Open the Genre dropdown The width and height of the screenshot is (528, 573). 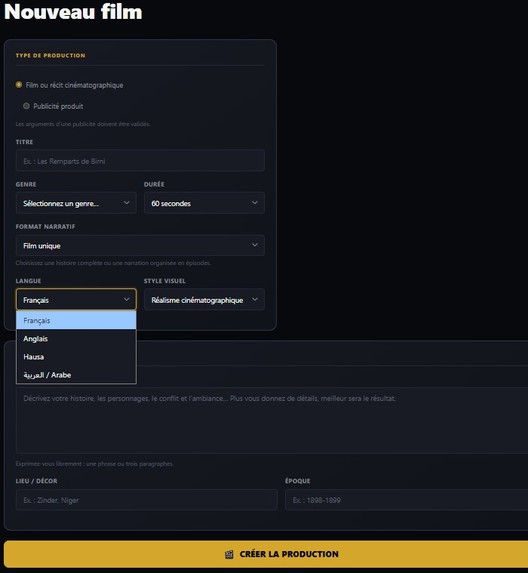pyautogui.click(x=76, y=203)
